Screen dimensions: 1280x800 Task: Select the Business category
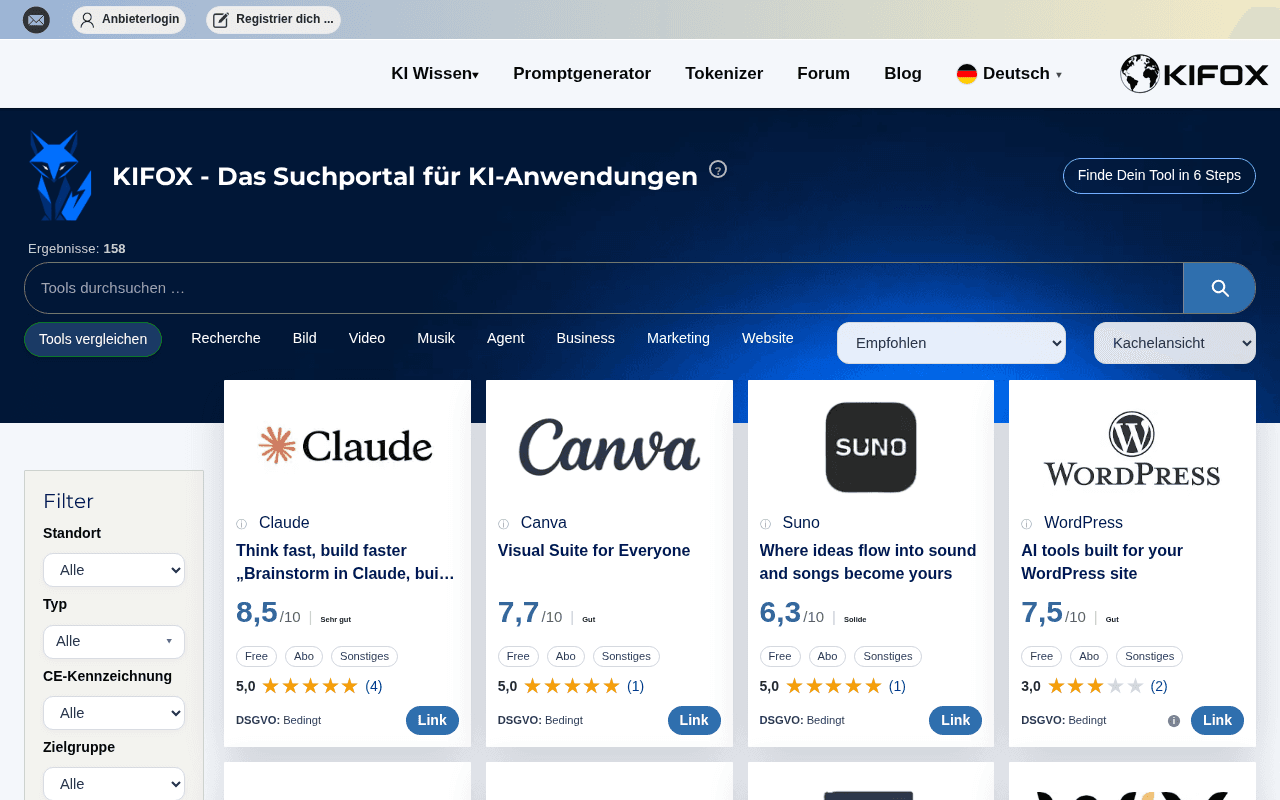[586, 338]
